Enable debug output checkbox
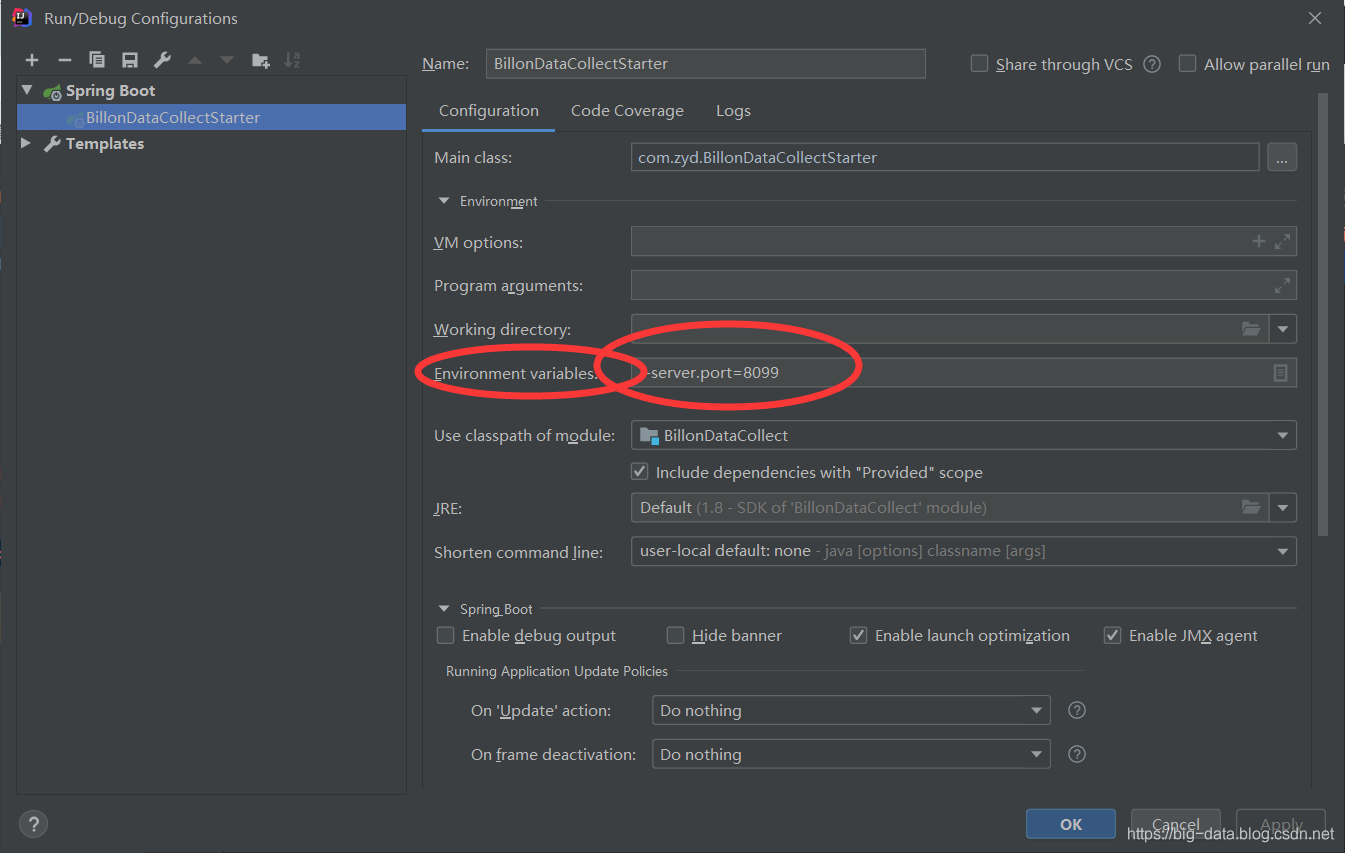 (446, 635)
